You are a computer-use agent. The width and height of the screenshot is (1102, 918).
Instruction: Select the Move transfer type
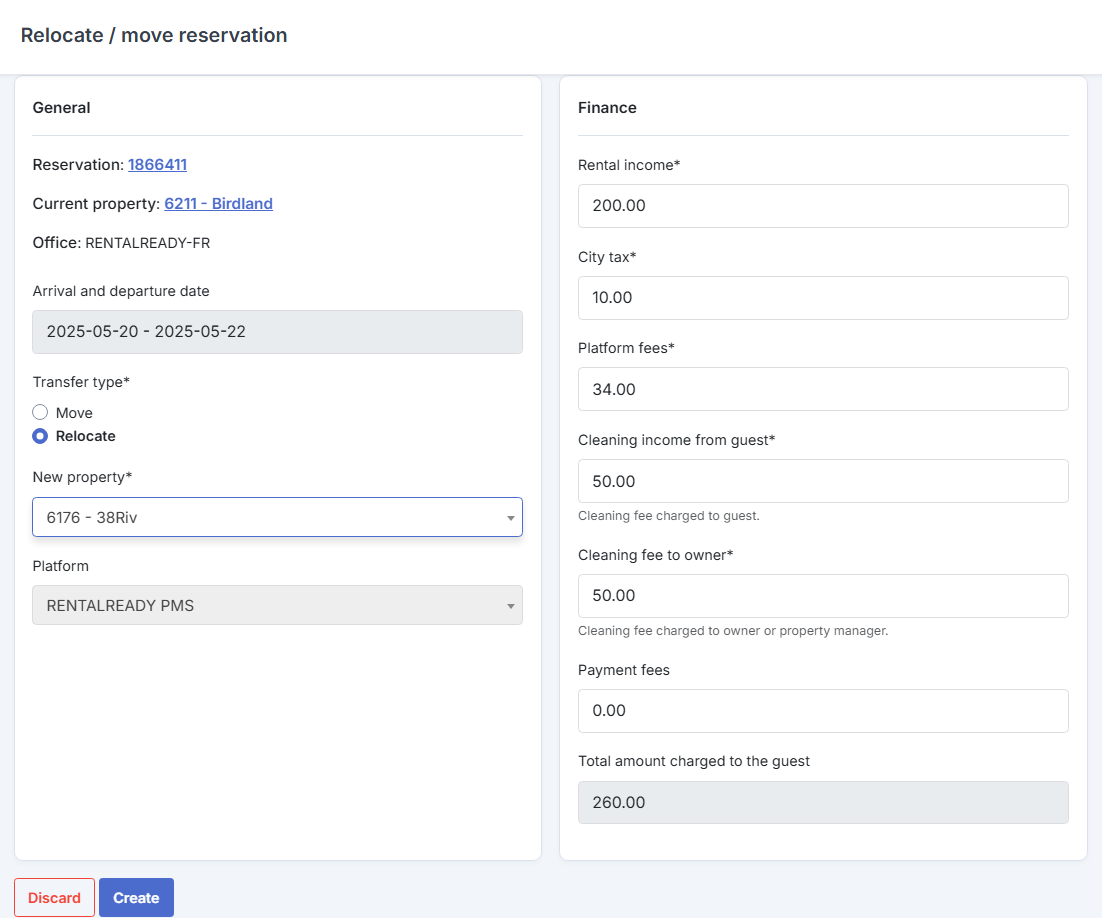[x=40, y=412]
